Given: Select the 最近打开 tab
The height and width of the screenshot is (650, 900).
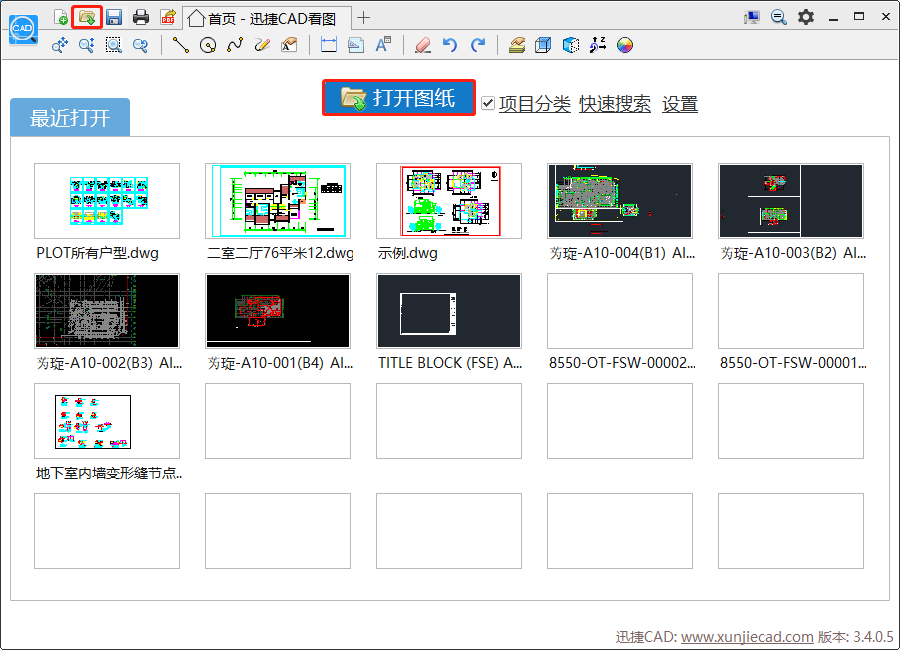Looking at the screenshot, I should pos(70,118).
